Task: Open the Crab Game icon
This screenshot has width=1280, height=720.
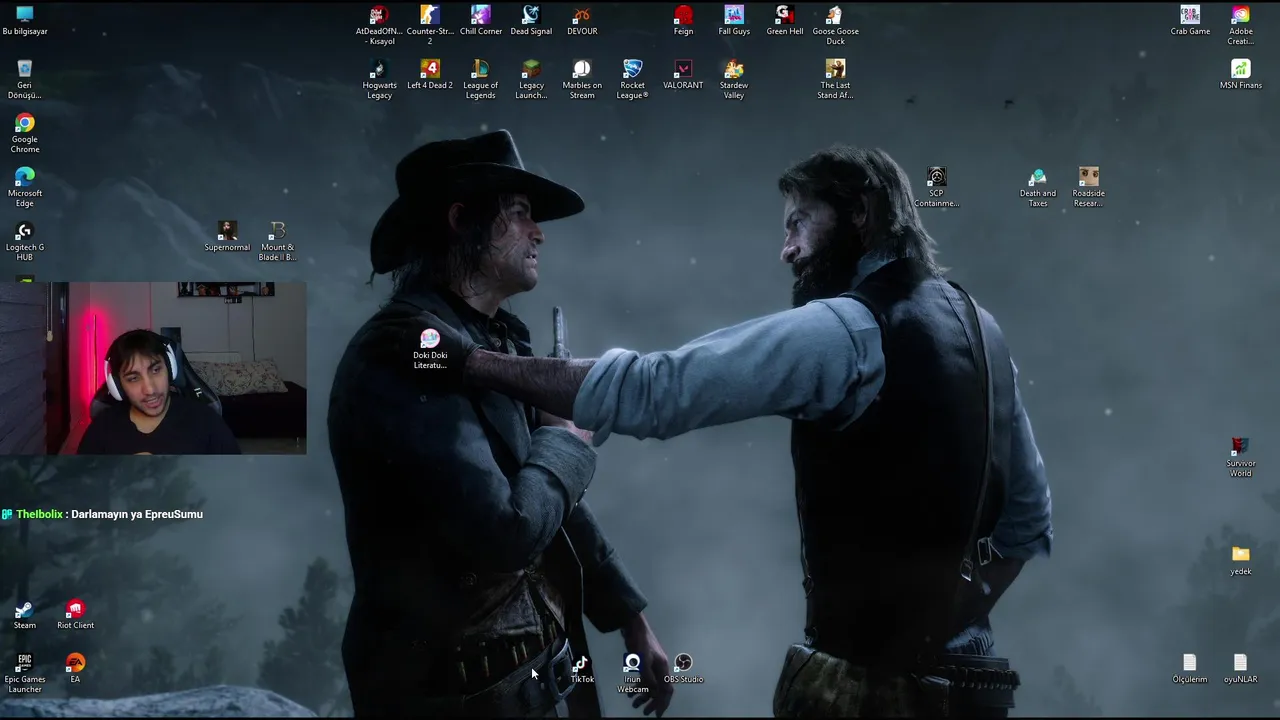Action: pos(1190,20)
